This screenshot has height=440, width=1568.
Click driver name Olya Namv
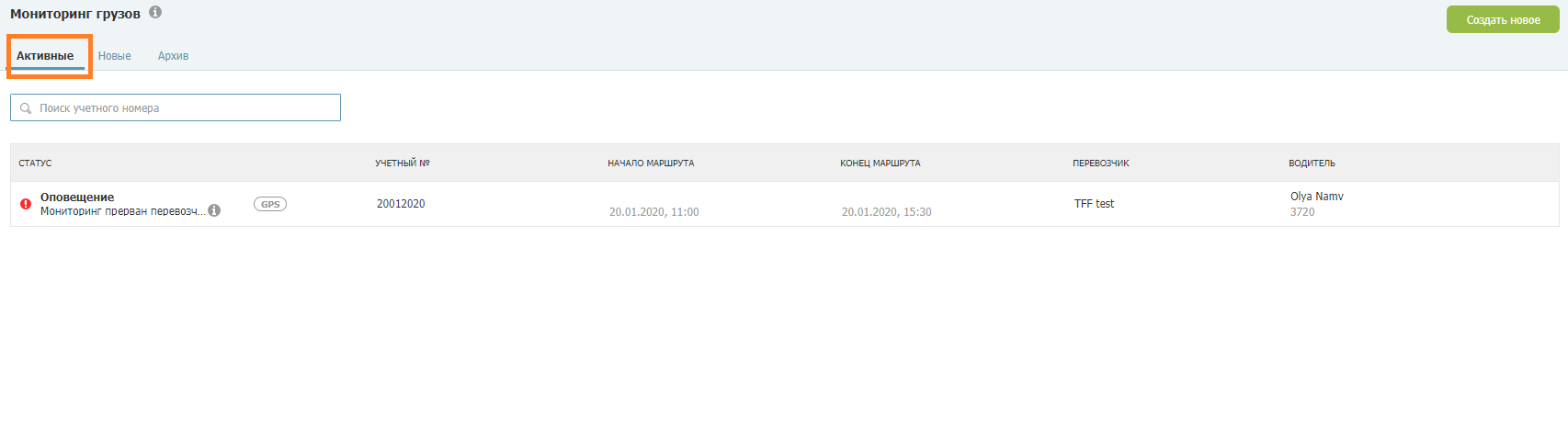pos(1317,197)
